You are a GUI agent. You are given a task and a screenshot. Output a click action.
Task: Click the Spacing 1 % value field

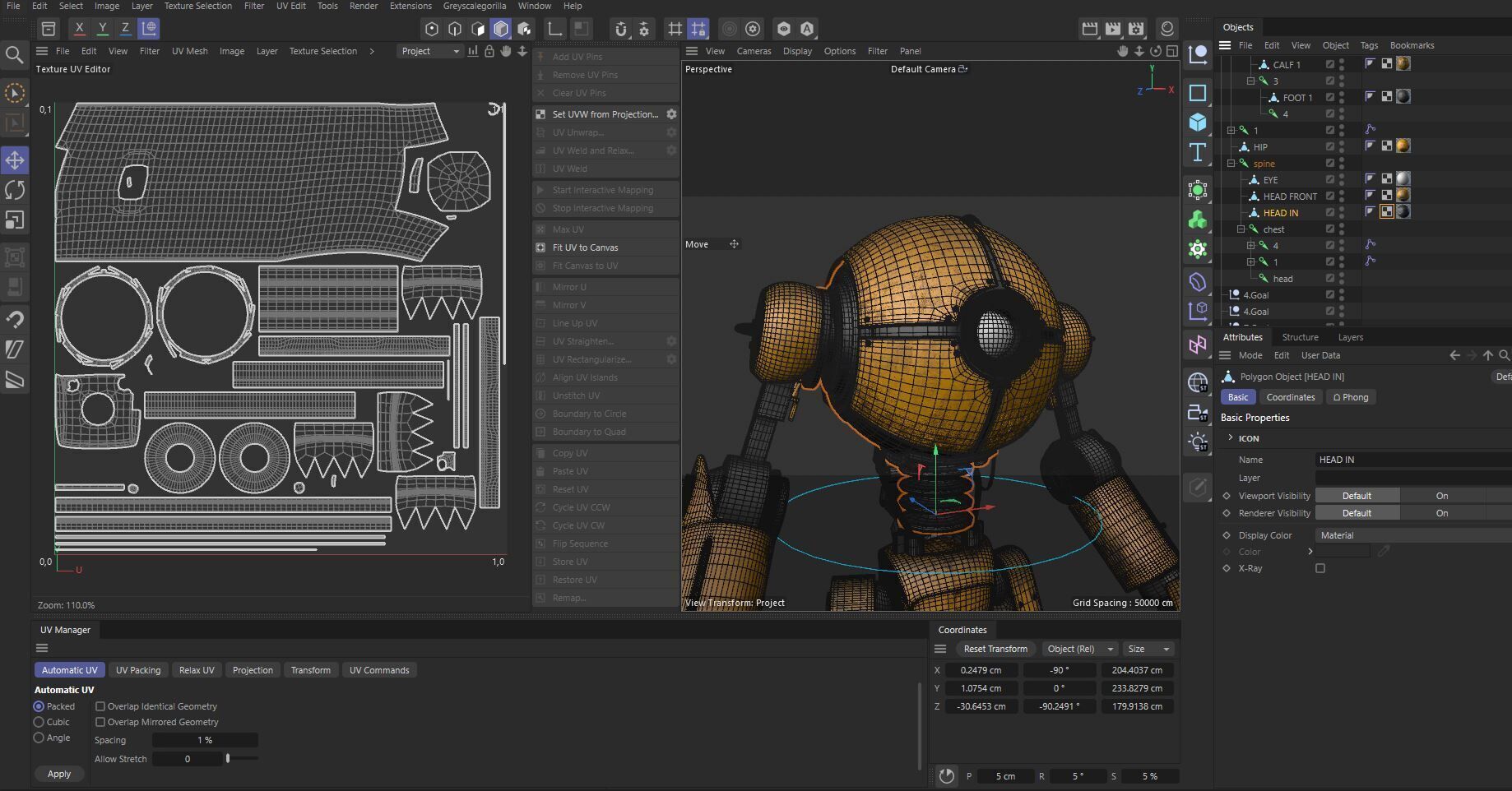point(205,740)
